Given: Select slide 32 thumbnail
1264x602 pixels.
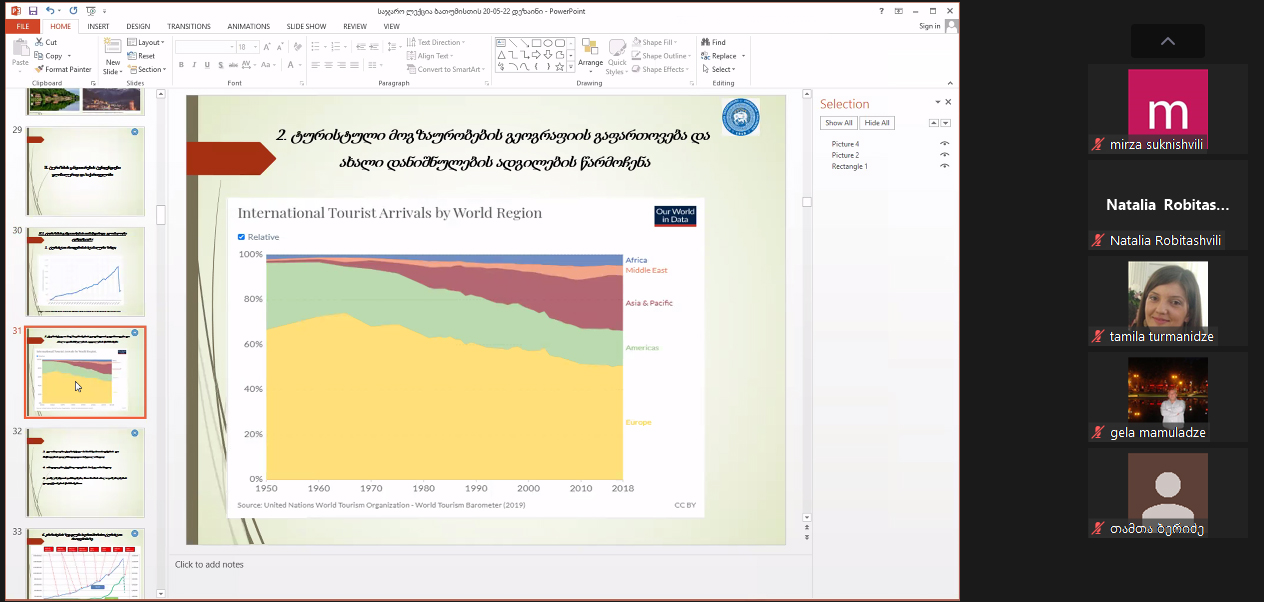Looking at the screenshot, I should click(x=85, y=472).
